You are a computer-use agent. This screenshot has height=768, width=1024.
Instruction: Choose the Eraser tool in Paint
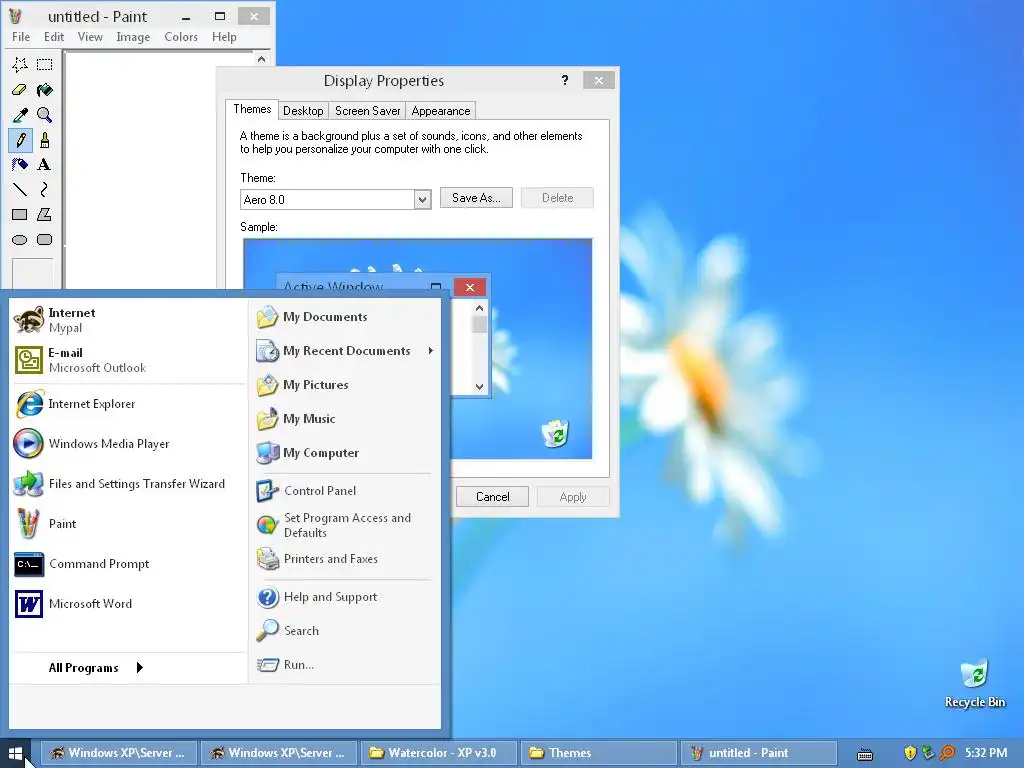pos(20,89)
